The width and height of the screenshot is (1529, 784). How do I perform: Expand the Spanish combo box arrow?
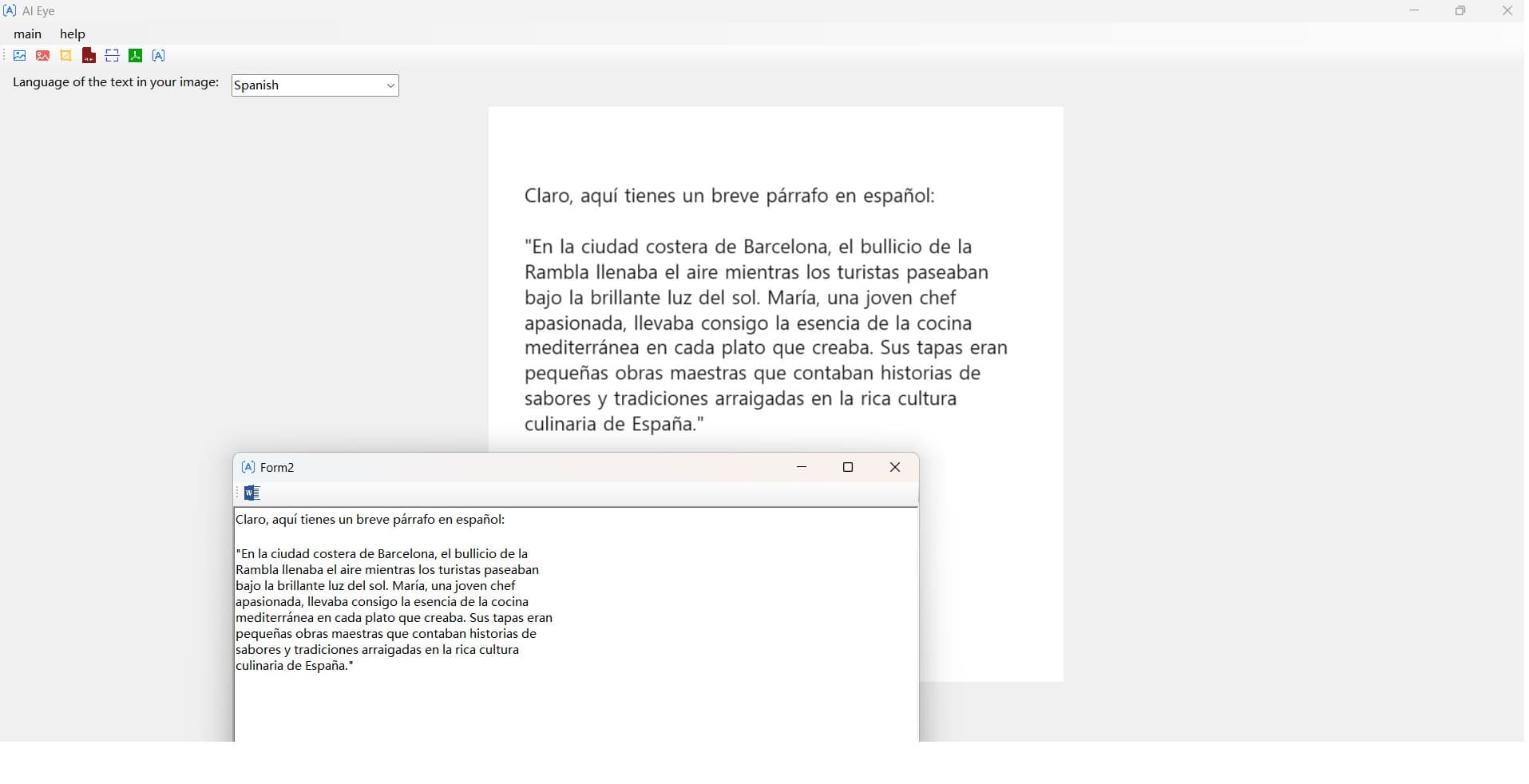[x=389, y=85]
